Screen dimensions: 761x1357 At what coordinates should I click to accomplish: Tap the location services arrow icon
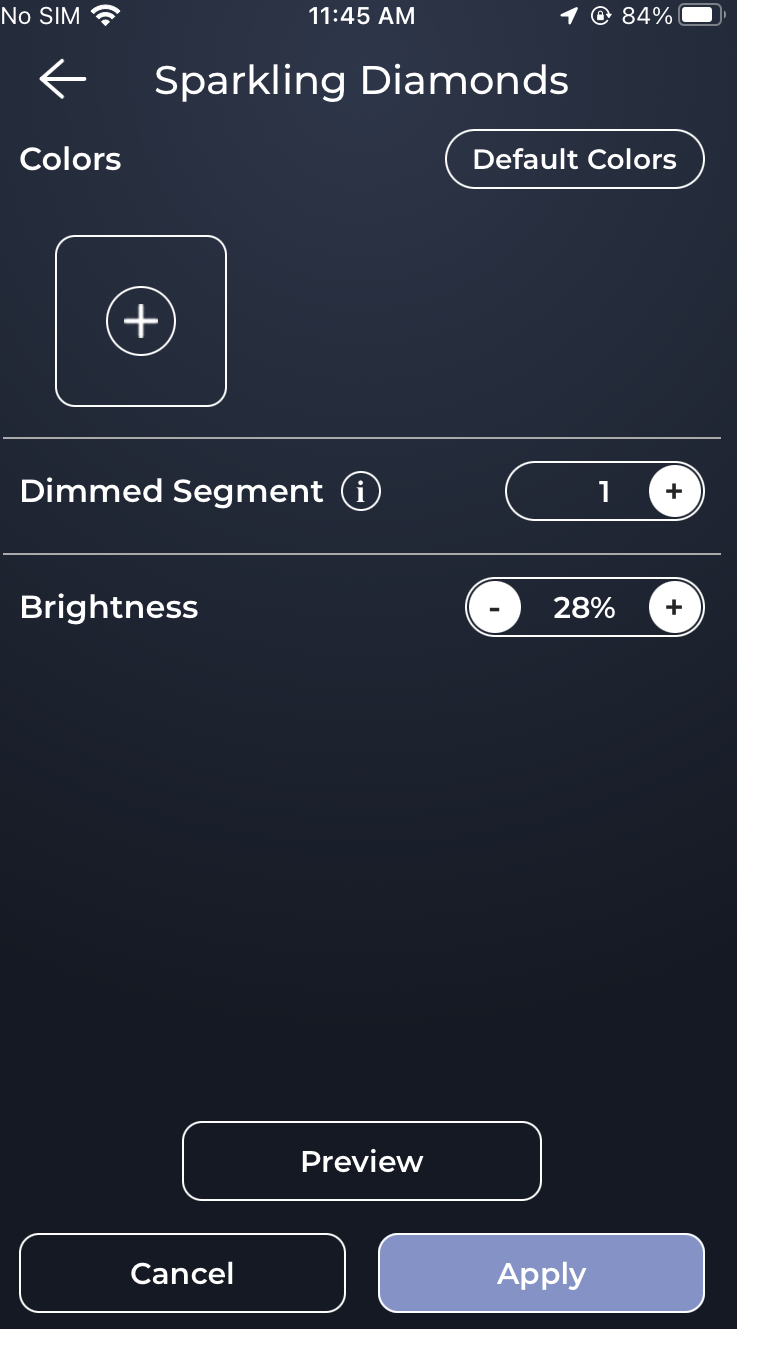tap(569, 16)
